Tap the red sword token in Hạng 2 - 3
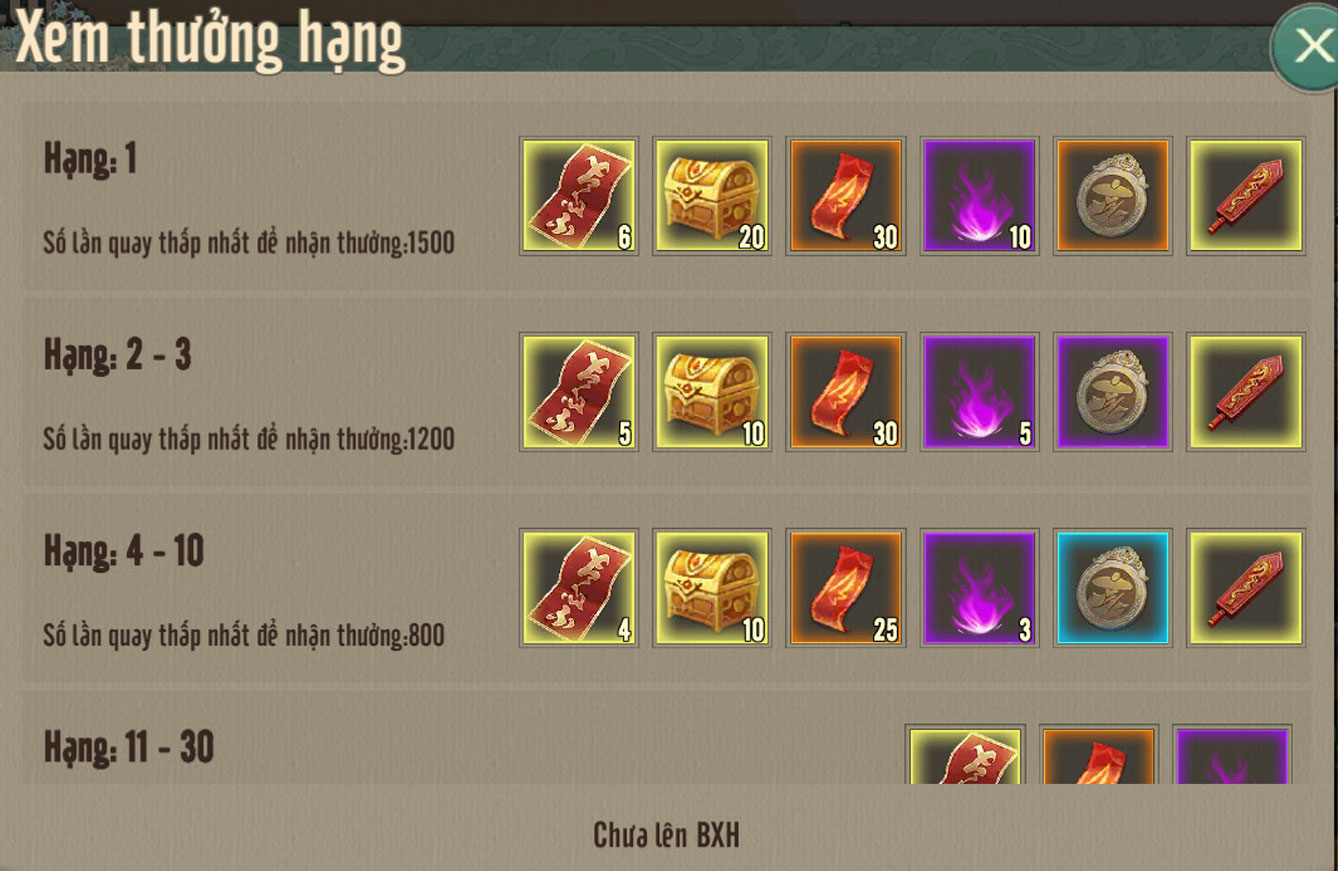Image resolution: width=1338 pixels, height=871 pixels. point(1246,392)
